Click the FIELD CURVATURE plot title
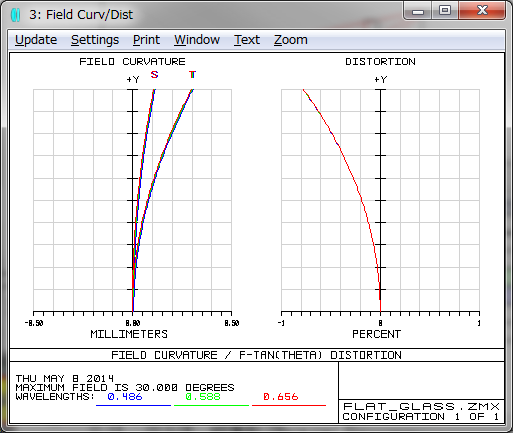The image size is (513, 433). tap(132, 62)
